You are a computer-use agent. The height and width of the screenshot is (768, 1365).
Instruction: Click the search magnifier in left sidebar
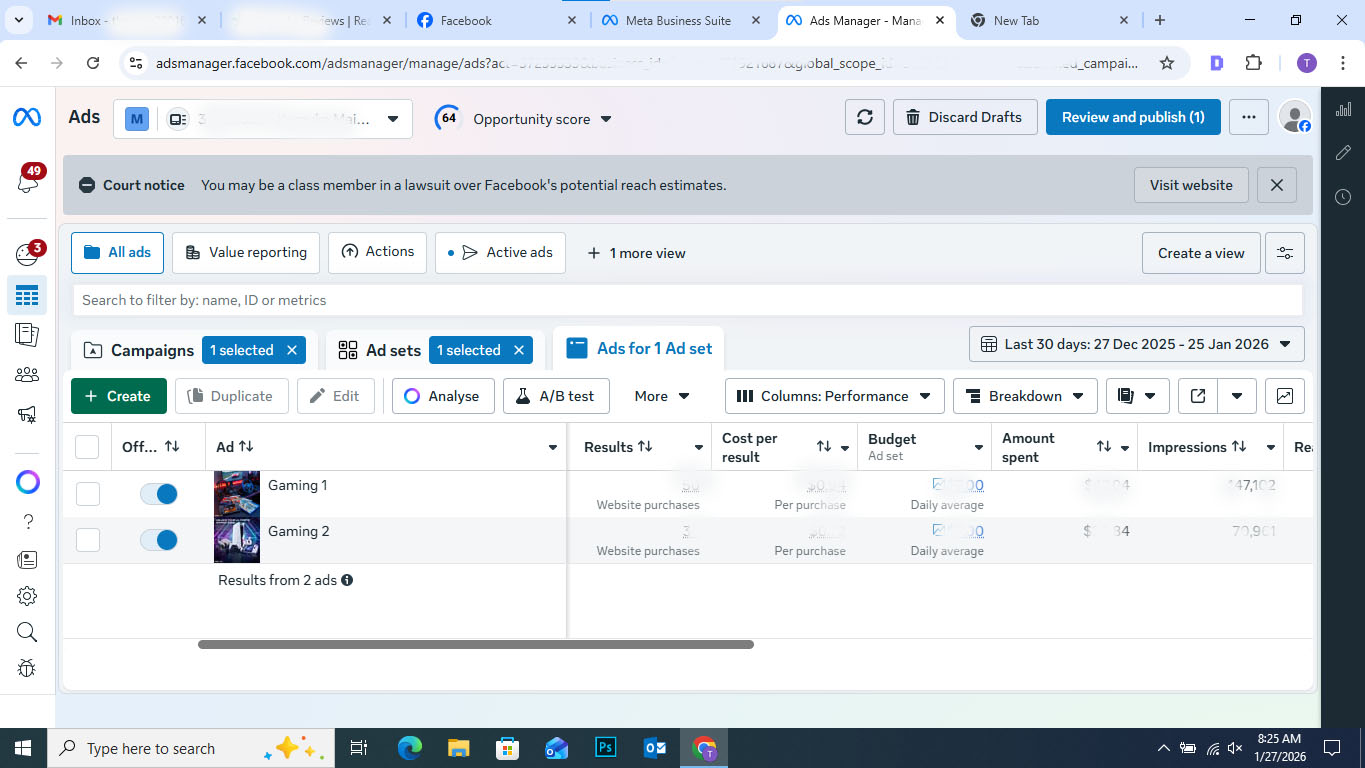[x=27, y=632]
